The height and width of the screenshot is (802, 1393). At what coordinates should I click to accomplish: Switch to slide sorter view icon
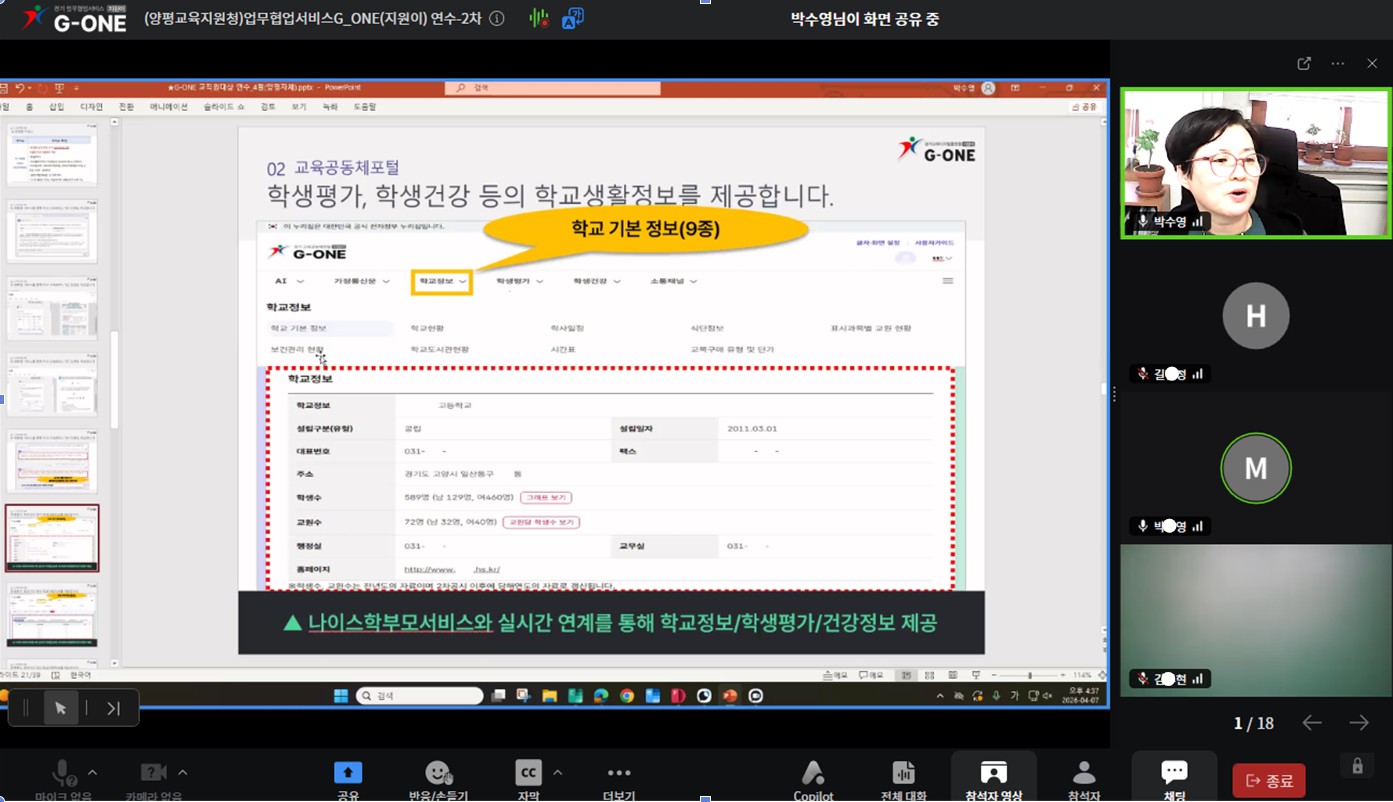pyautogui.click(x=928, y=676)
